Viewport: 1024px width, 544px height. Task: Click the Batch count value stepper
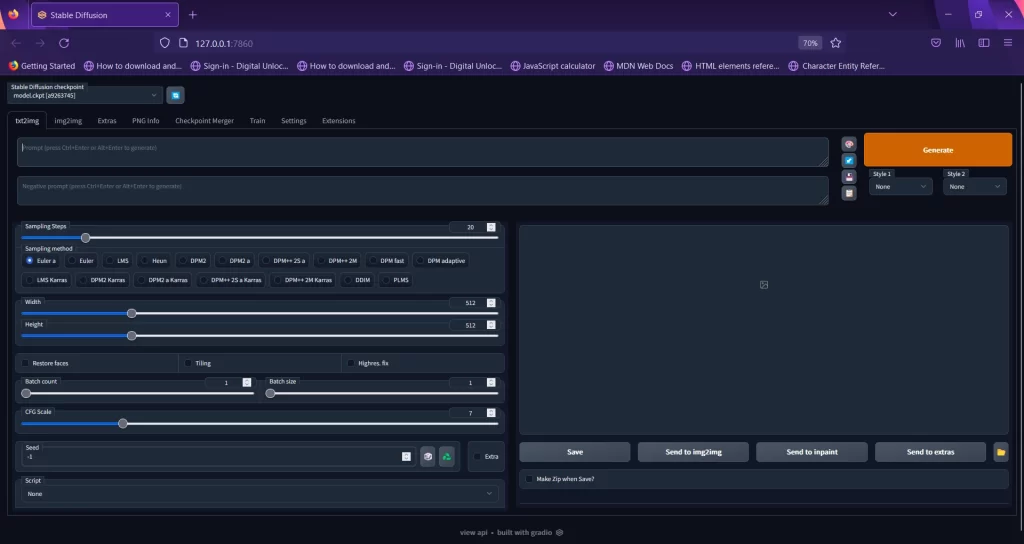[x=247, y=383]
